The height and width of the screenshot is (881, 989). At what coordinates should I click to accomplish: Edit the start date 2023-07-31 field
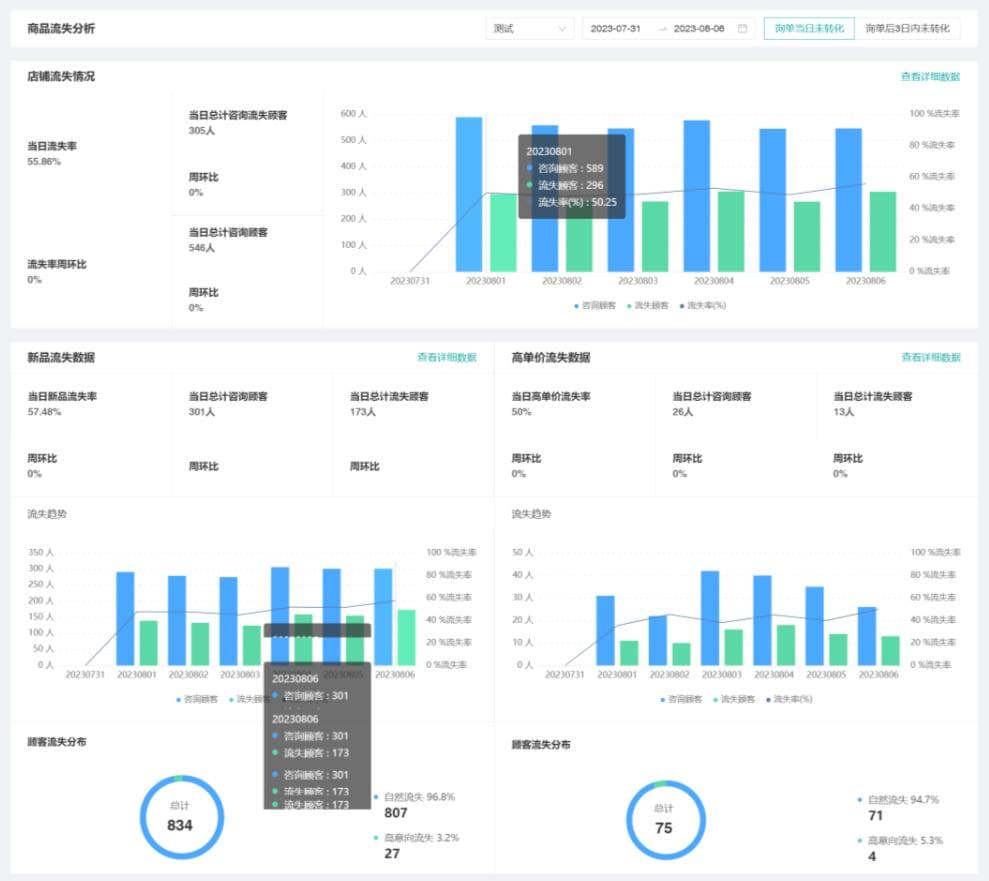pyautogui.click(x=615, y=28)
